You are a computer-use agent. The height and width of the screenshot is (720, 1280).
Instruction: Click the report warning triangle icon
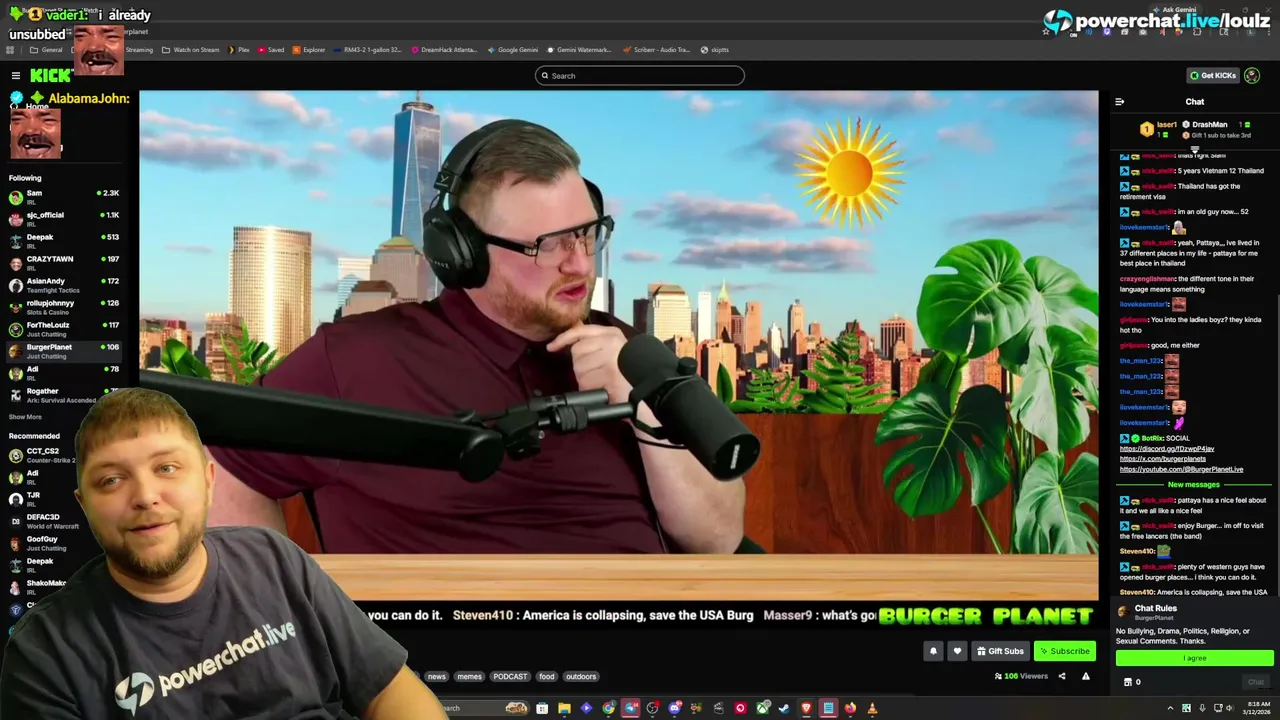tap(1086, 676)
